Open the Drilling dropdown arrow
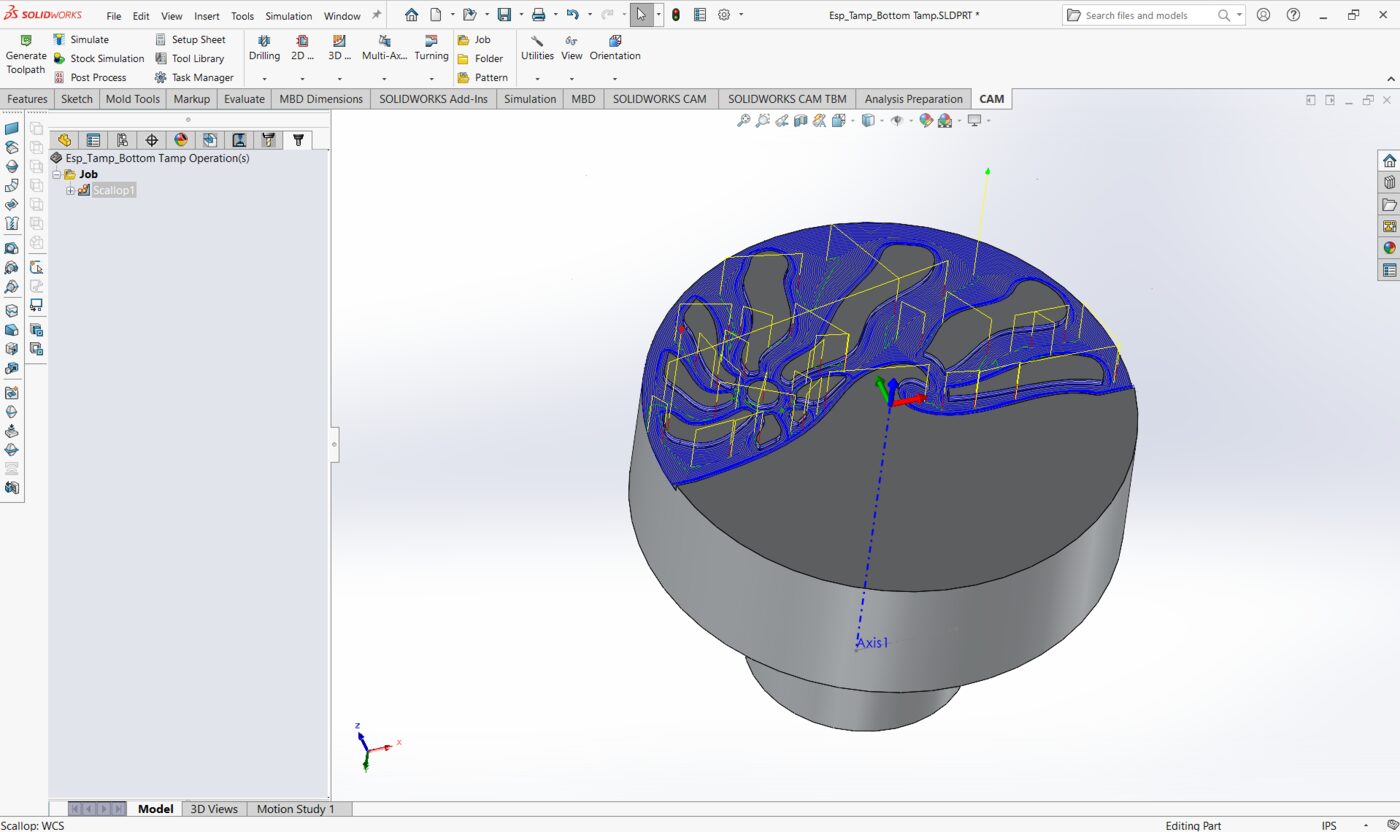The width and height of the screenshot is (1400, 832). point(264,78)
